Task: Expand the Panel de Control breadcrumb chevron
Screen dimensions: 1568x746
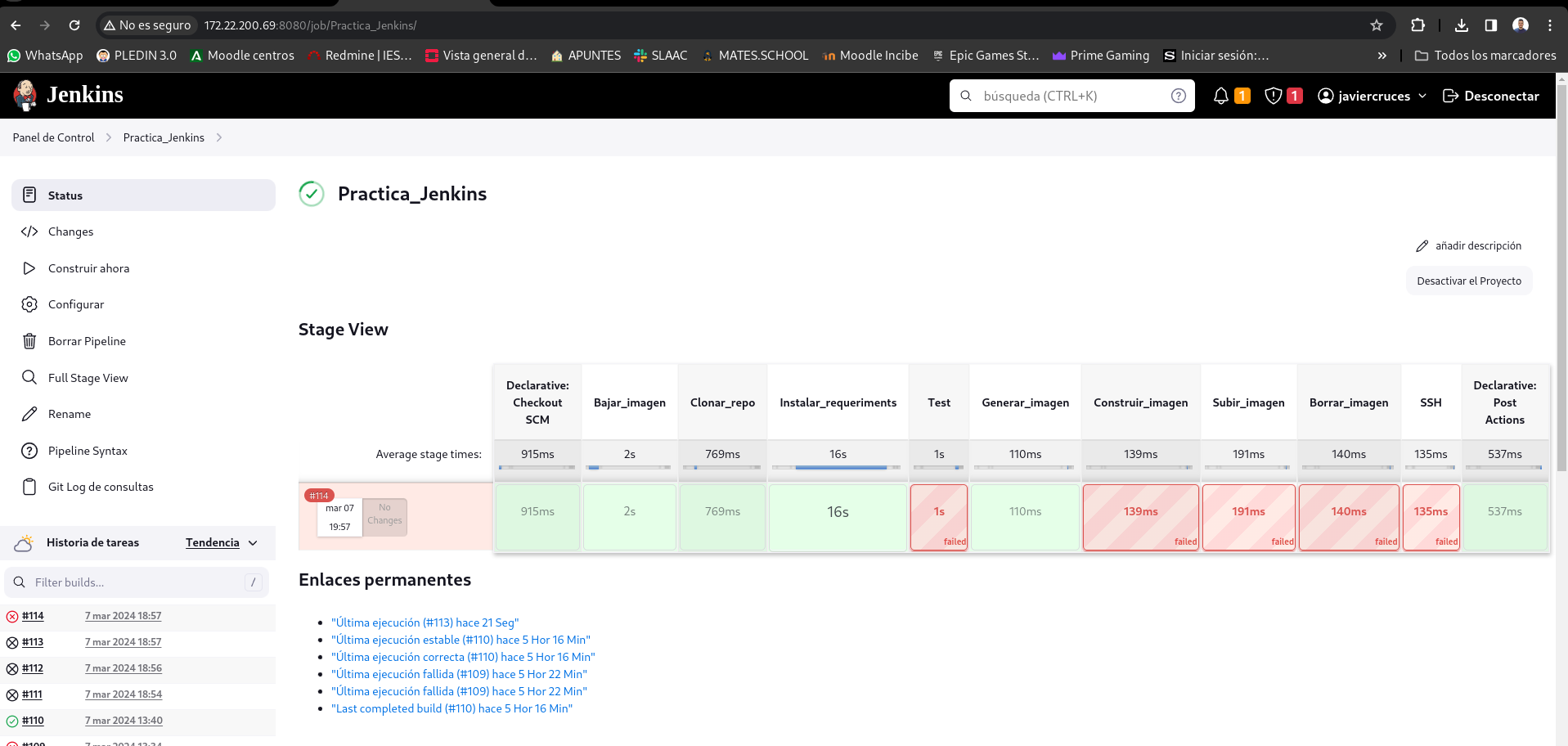Action: click(x=109, y=137)
